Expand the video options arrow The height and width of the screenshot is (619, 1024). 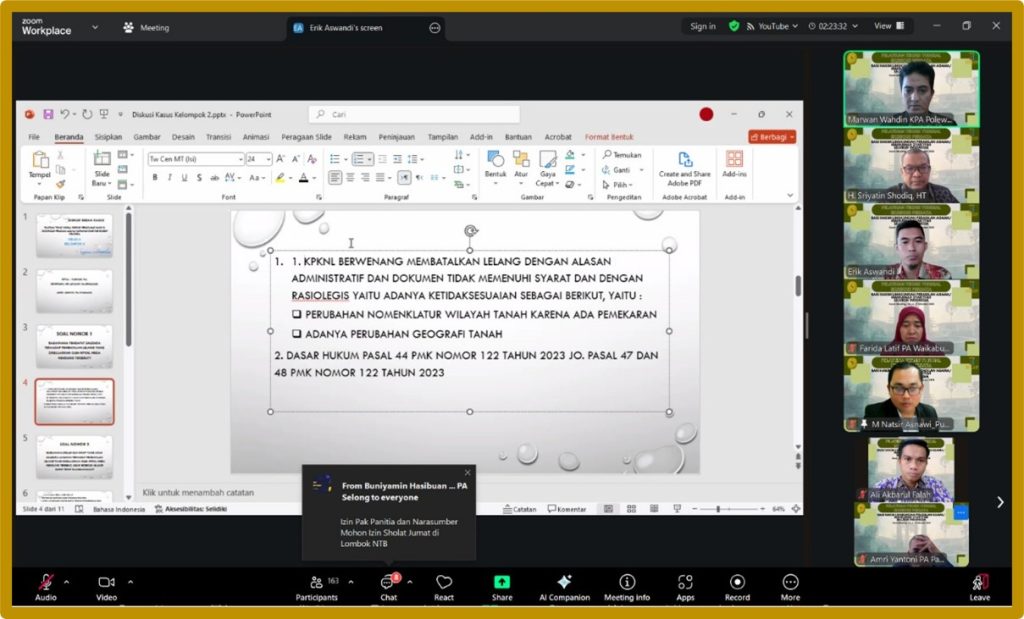[128, 581]
